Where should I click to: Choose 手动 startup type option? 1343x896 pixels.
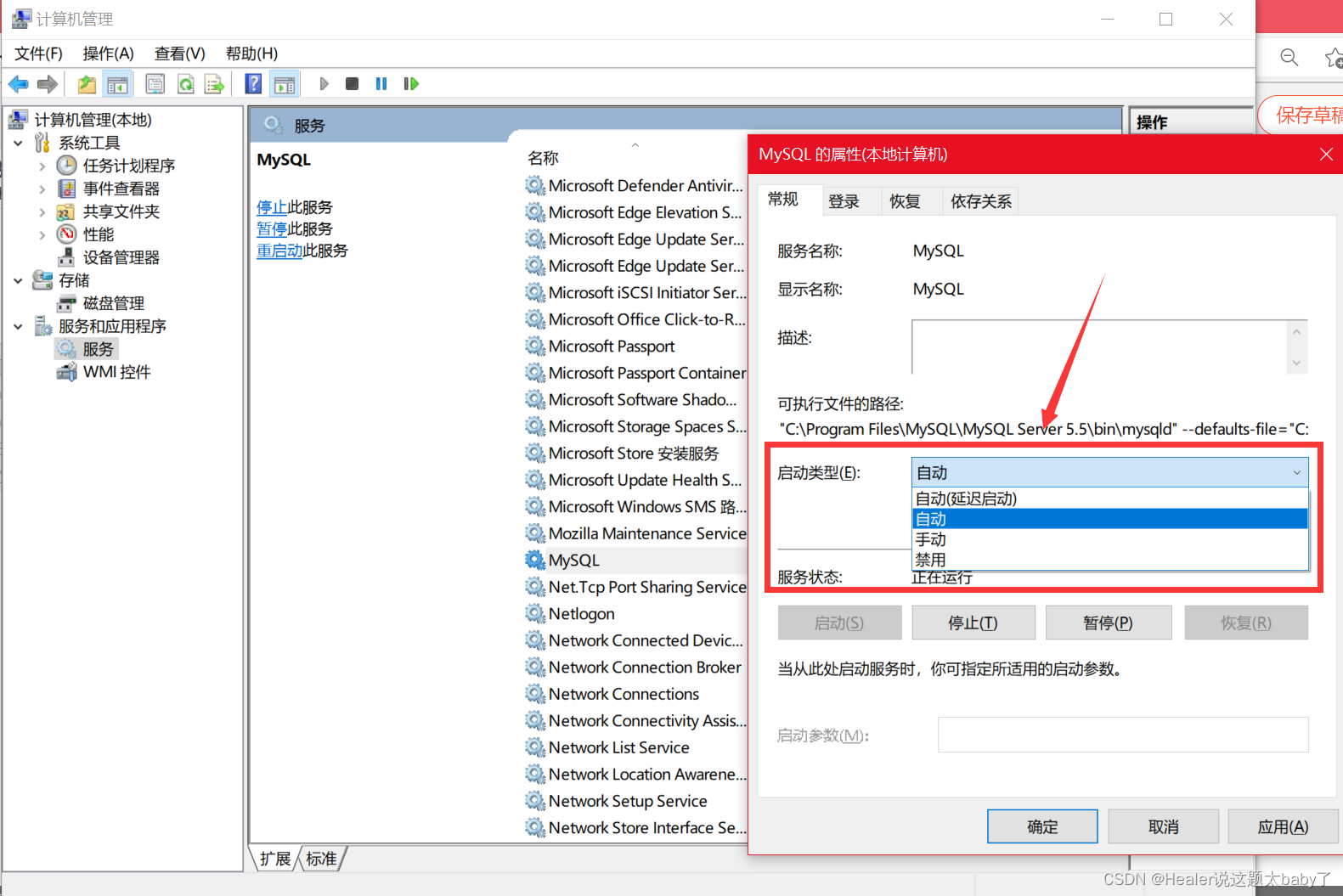click(1109, 539)
